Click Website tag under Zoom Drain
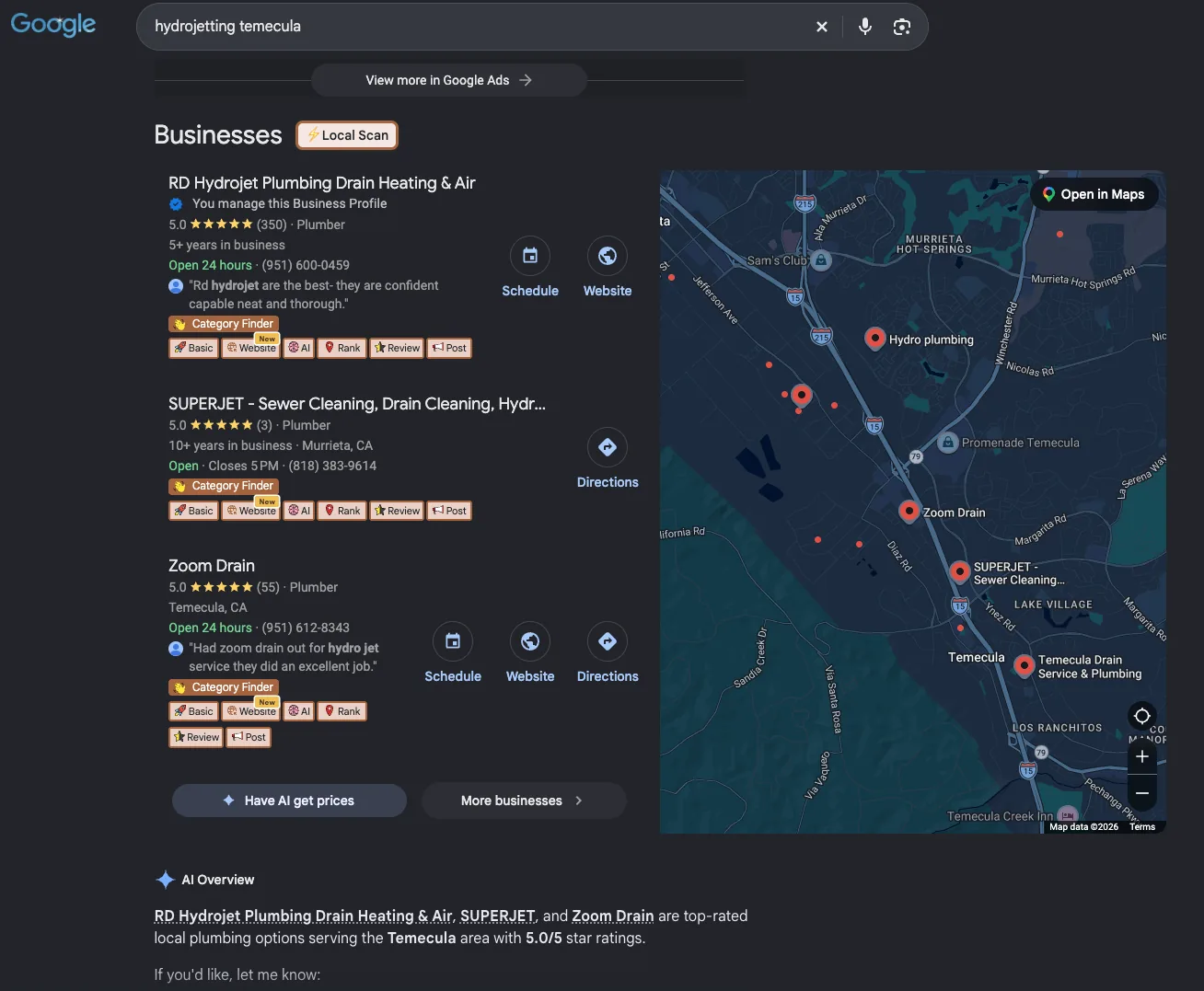 point(251,711)
